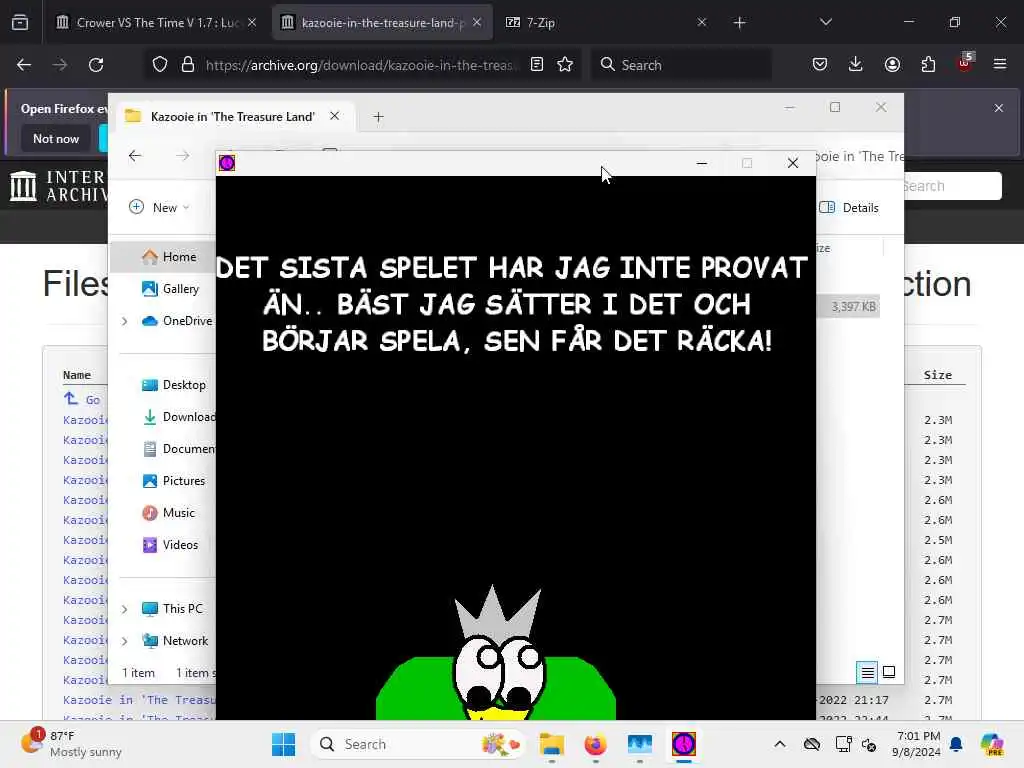Open the taskbar clock and date
The width and height of the screenshot is (1024, 768).
tap(917, 744)
